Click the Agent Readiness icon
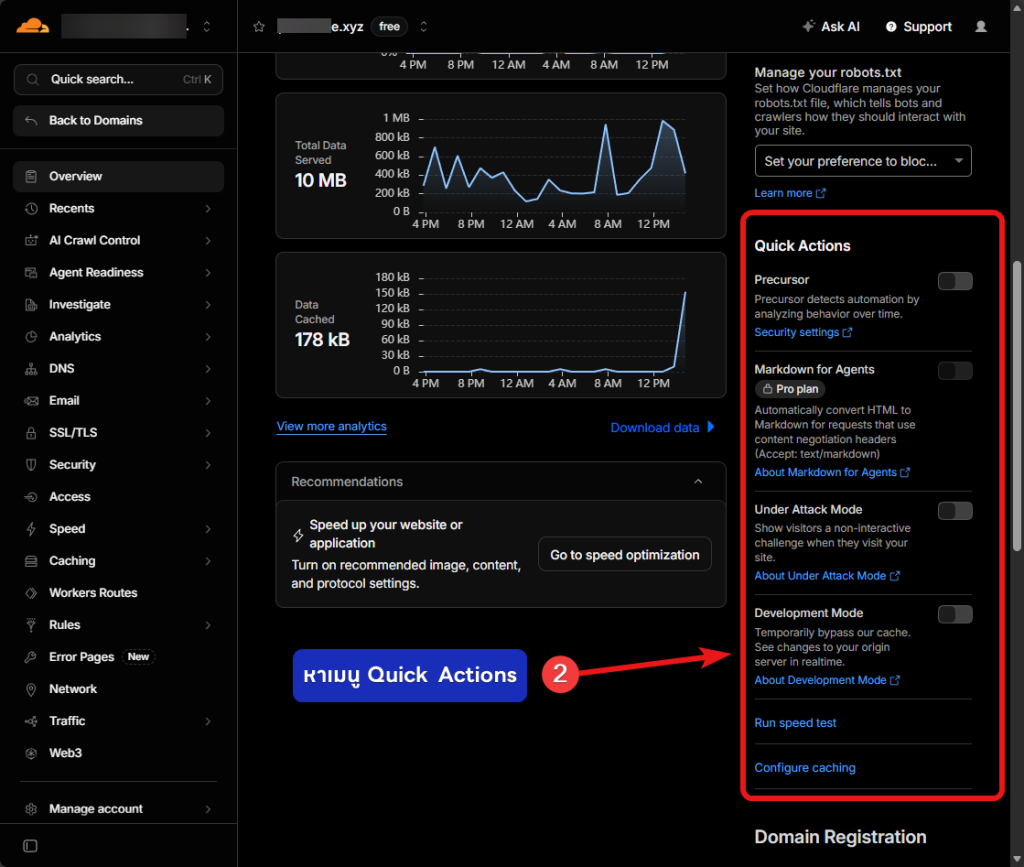 click(31, 272)
